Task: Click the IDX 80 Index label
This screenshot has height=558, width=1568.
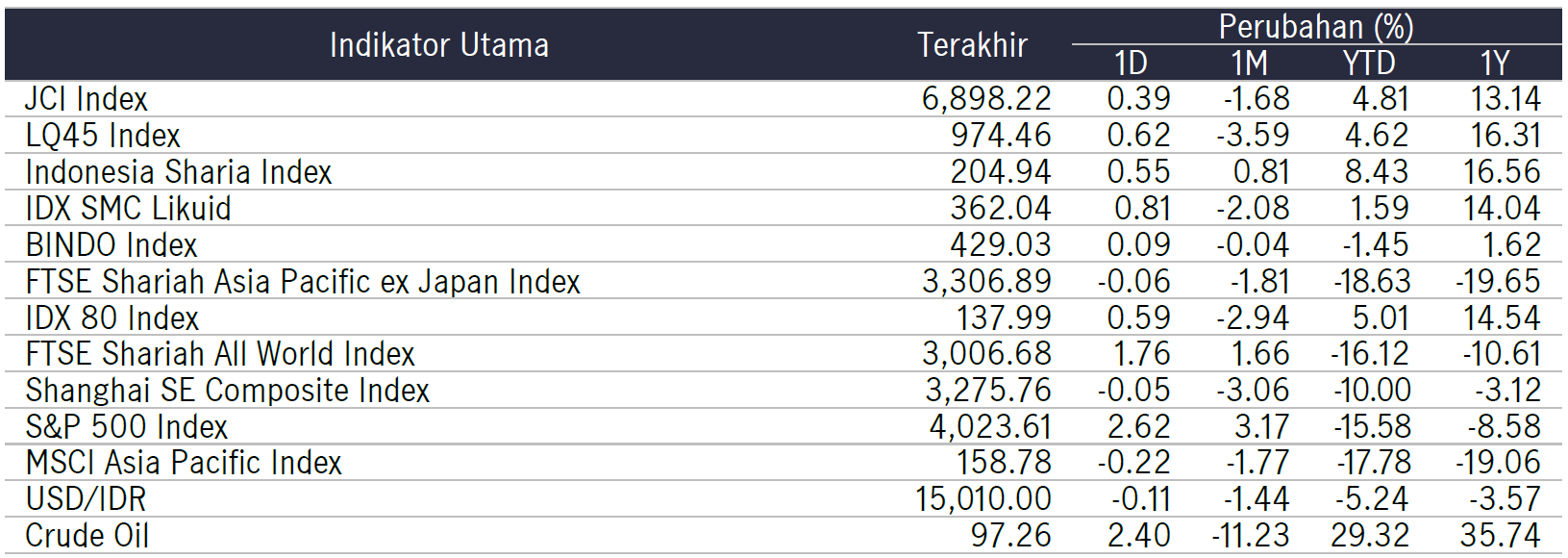Action: (x=112, y=318)
